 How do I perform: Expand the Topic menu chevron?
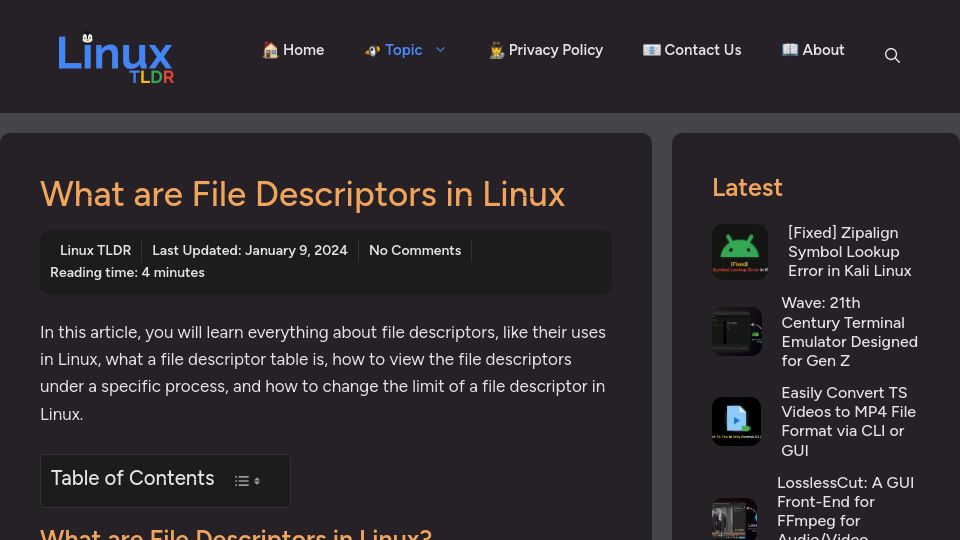pos(440,50)
